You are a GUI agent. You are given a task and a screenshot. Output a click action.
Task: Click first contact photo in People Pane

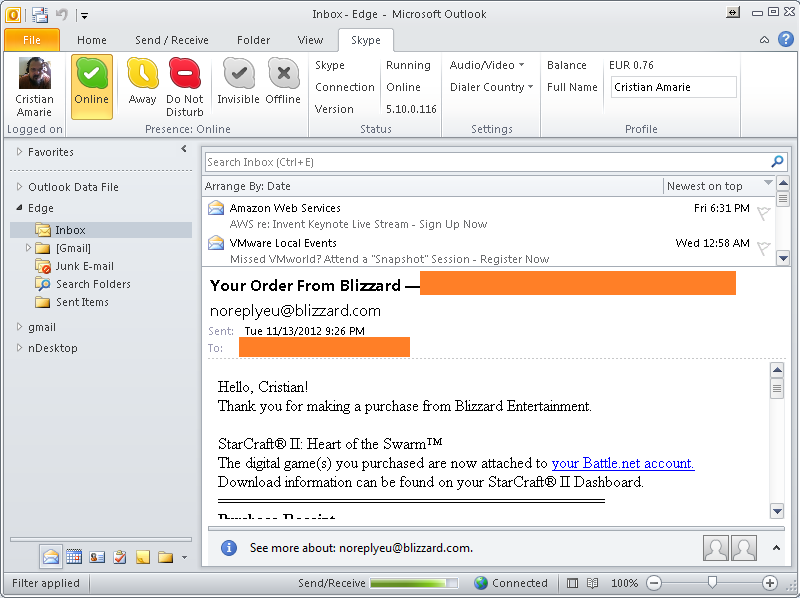coord(715,548)
